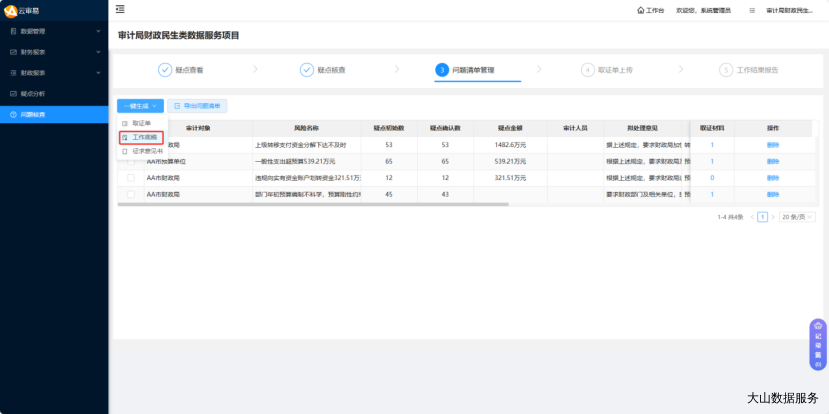Image resolution: width=829 pixels, height=414 pixels.
Task: Choose 工作底稿 from the dropdown menu
Action: (x=144, y=137)
